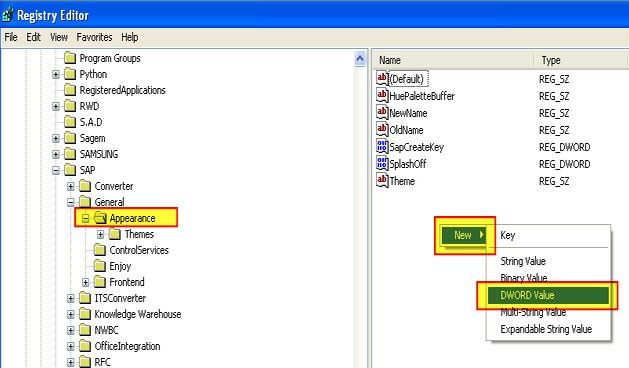Collapse the SAP key node
Screen dimensions: 629x368
[56, 171]
